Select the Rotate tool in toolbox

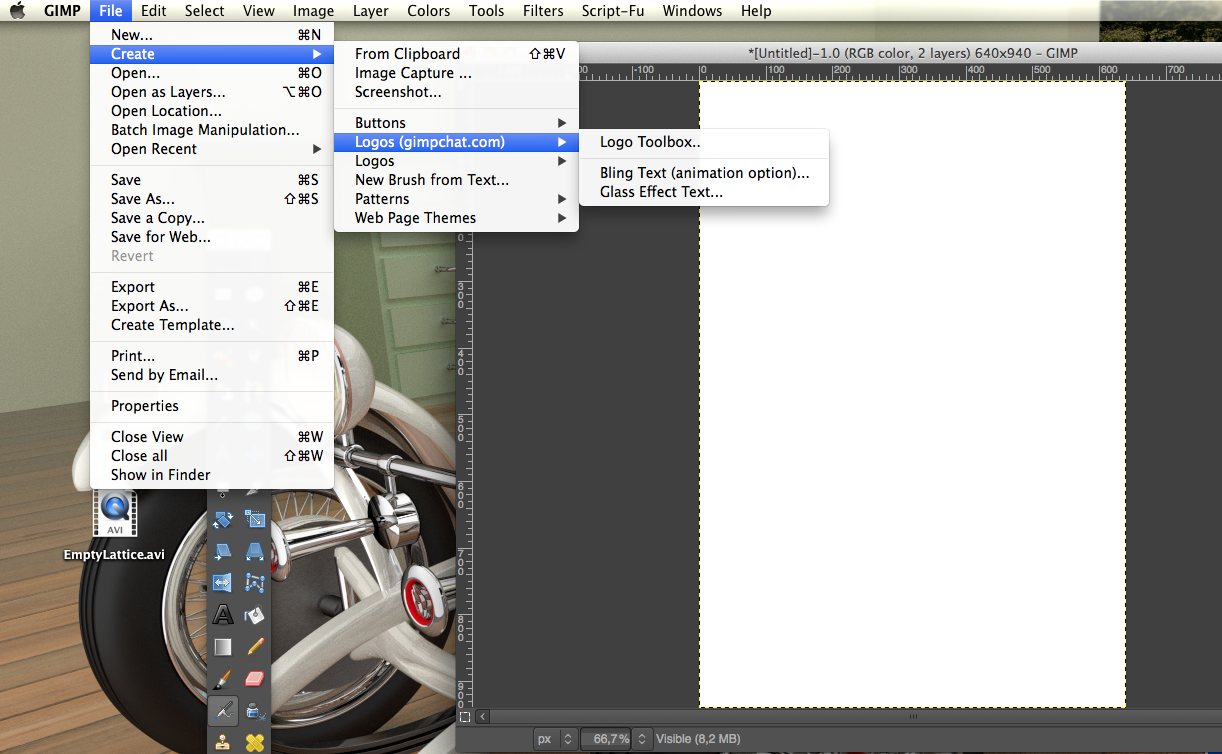[x=223, y=520]
